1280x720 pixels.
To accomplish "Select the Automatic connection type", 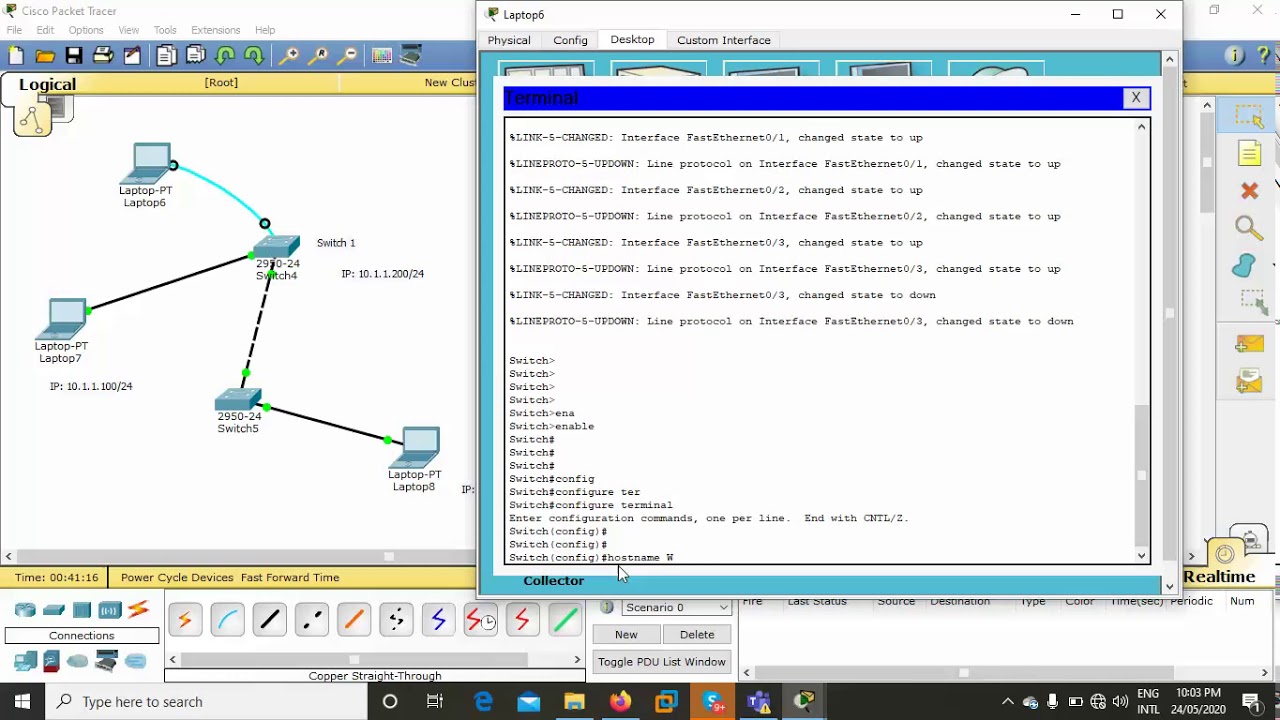I will tap(185, 620).
